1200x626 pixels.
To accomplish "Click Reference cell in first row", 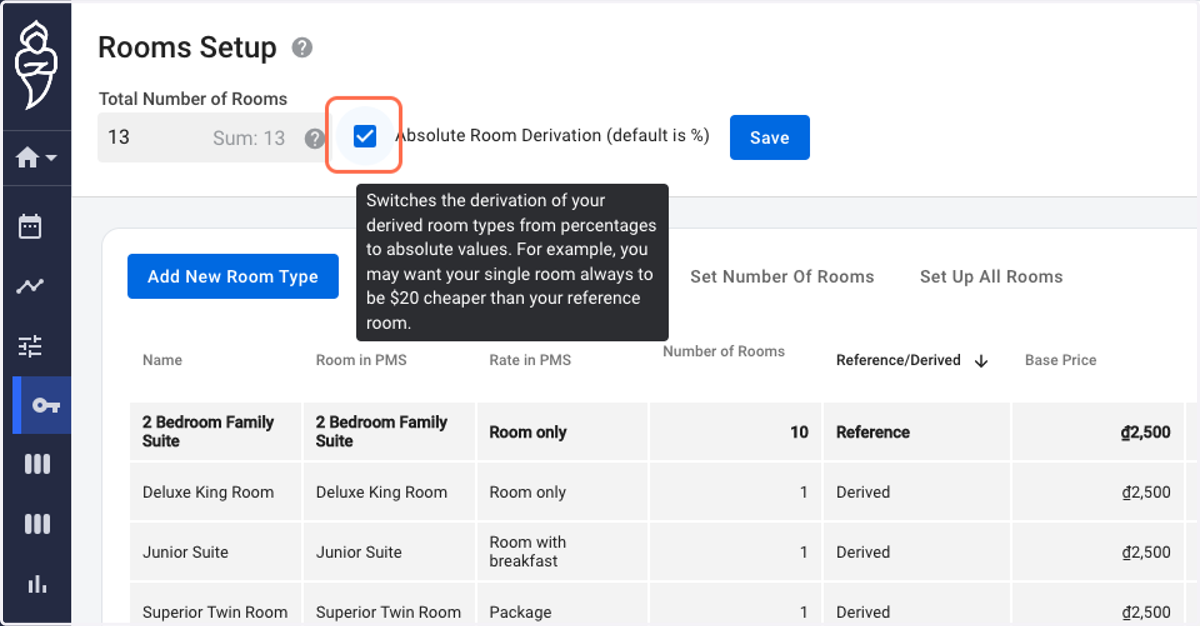I will point(917,432).
